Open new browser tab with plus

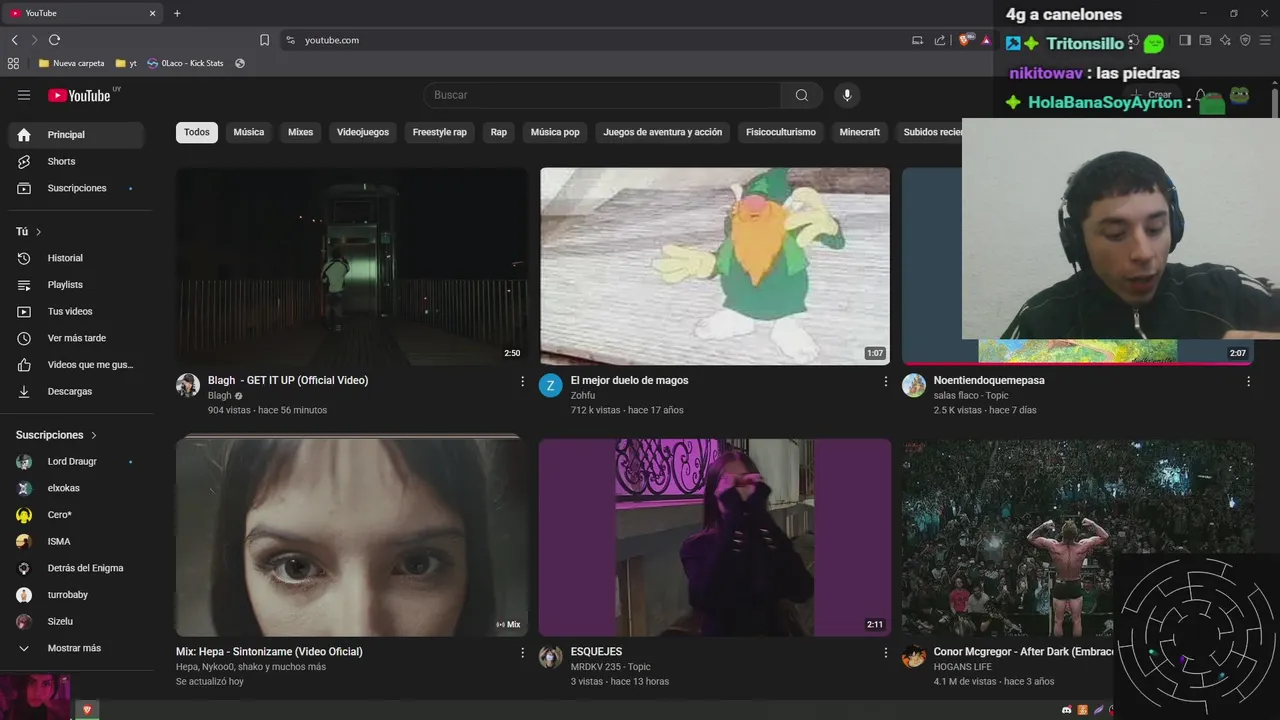click(x=177, y=13)
